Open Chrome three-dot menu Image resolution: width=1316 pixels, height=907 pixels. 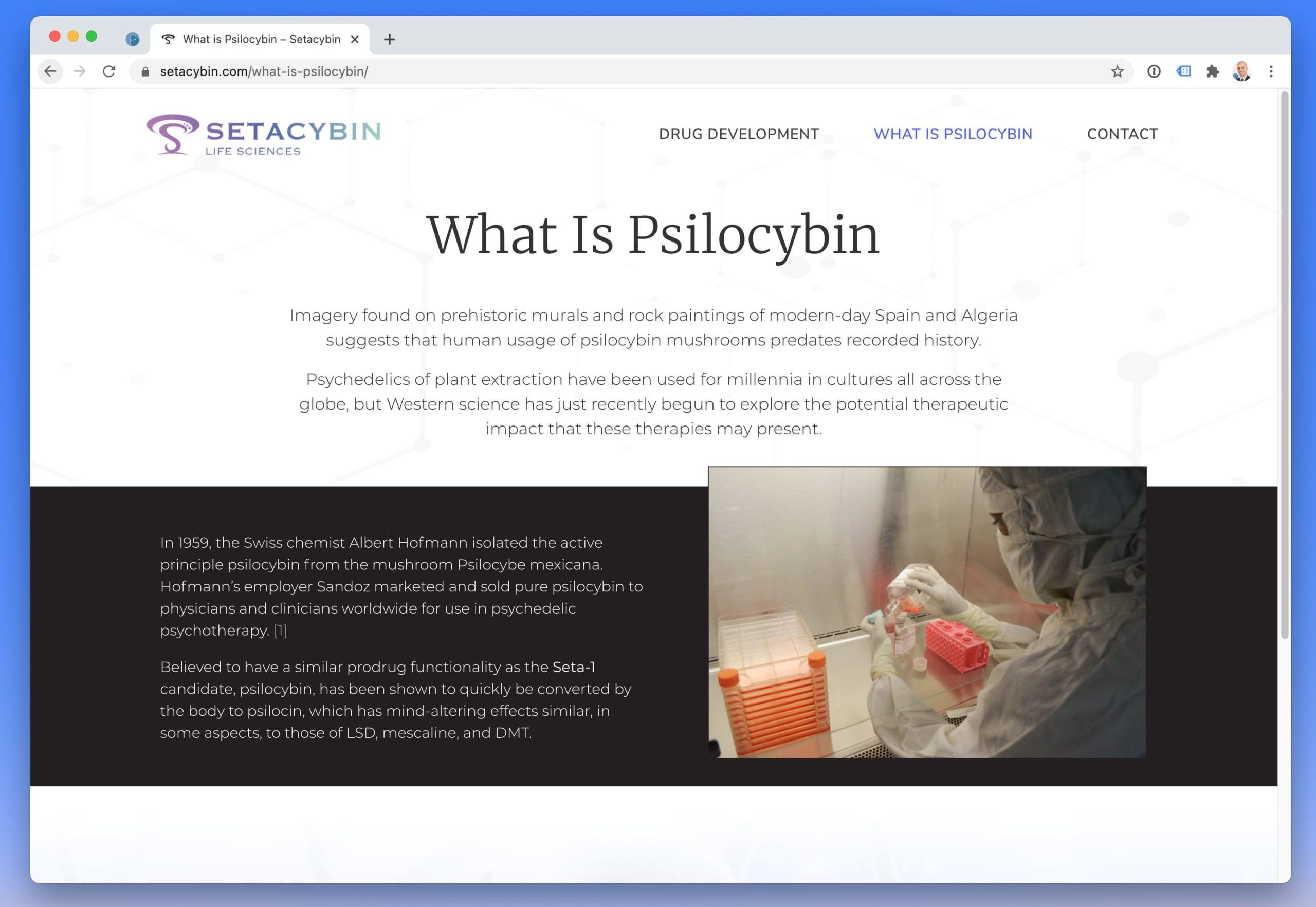1271,71
